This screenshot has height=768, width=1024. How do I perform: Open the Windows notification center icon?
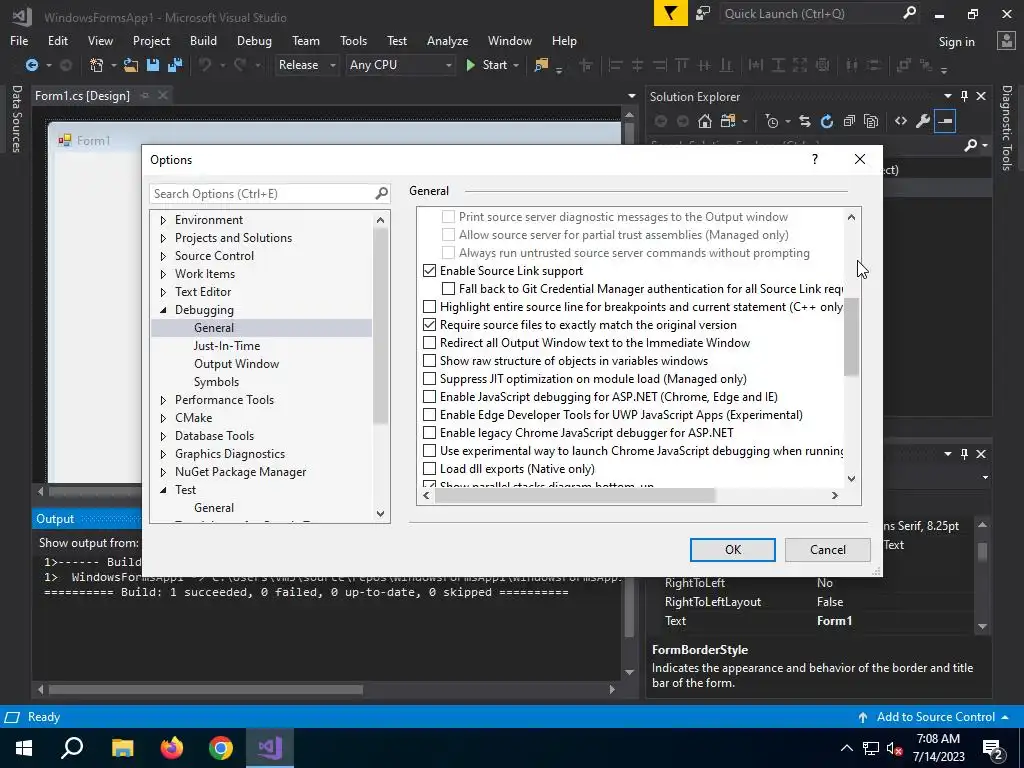(993, 748)
